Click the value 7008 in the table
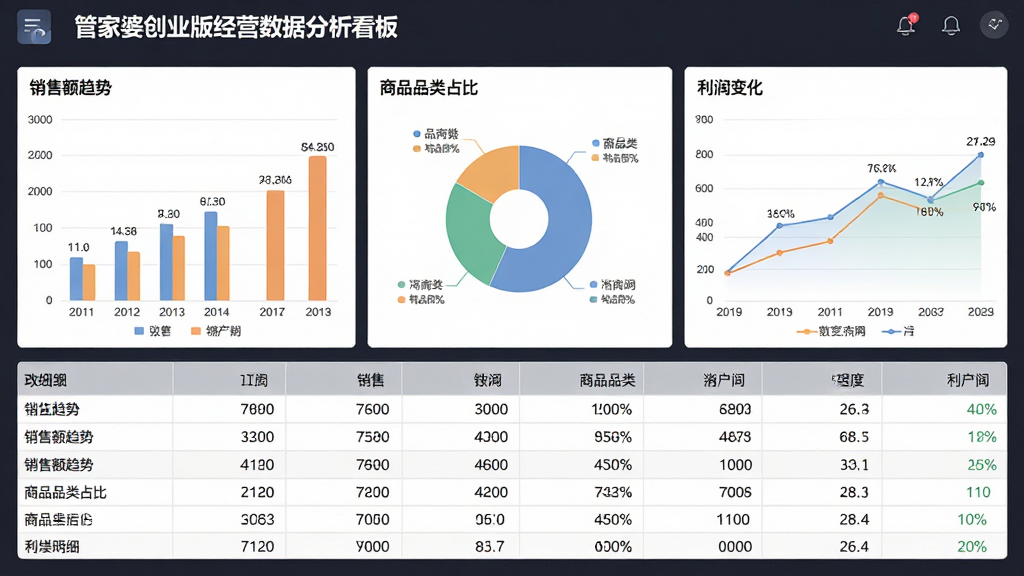The height and width of the screenshot is (576, 1024). pos(735,492)
